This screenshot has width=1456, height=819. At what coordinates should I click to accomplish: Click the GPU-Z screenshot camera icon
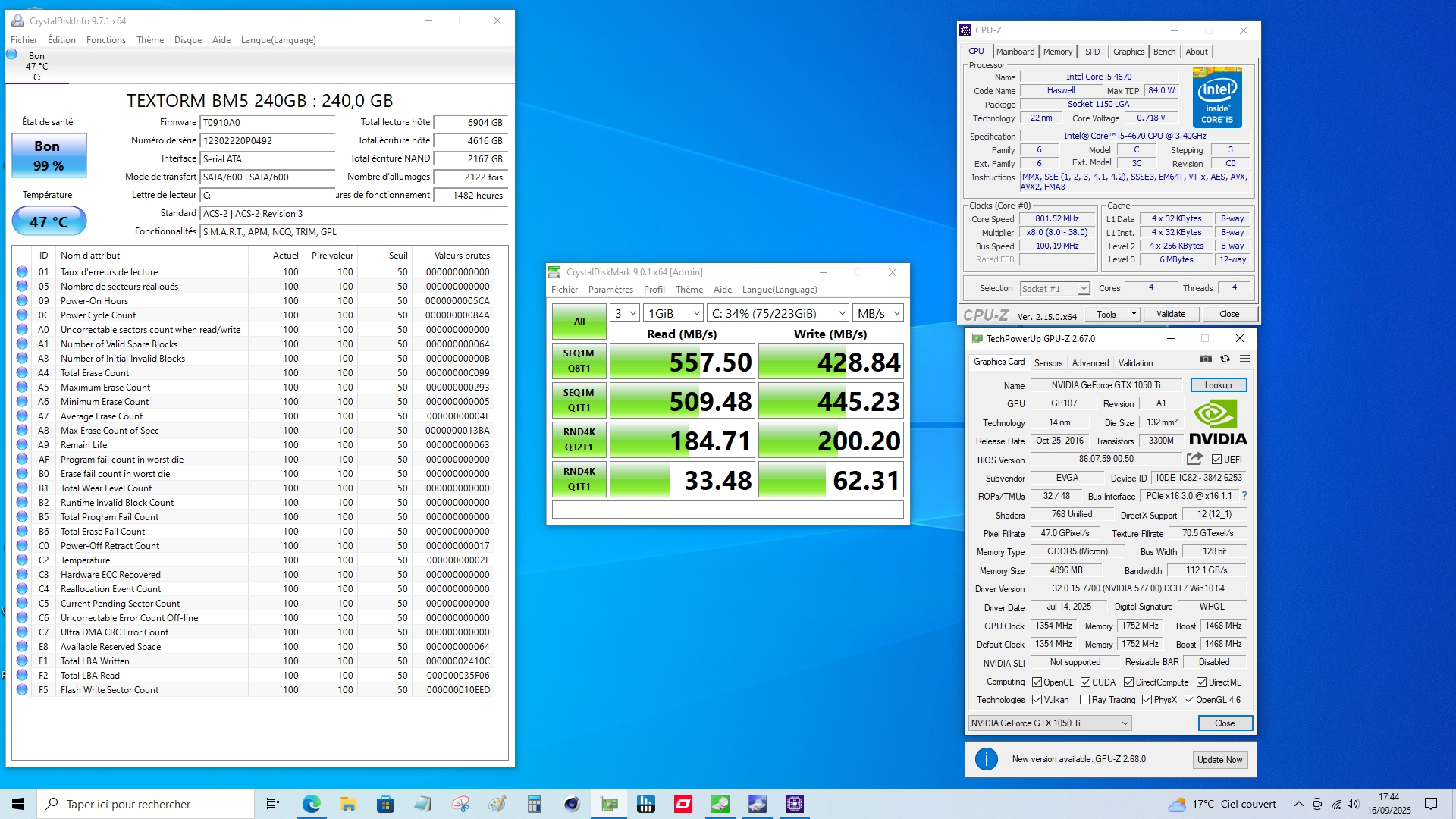pos(1206,359)
